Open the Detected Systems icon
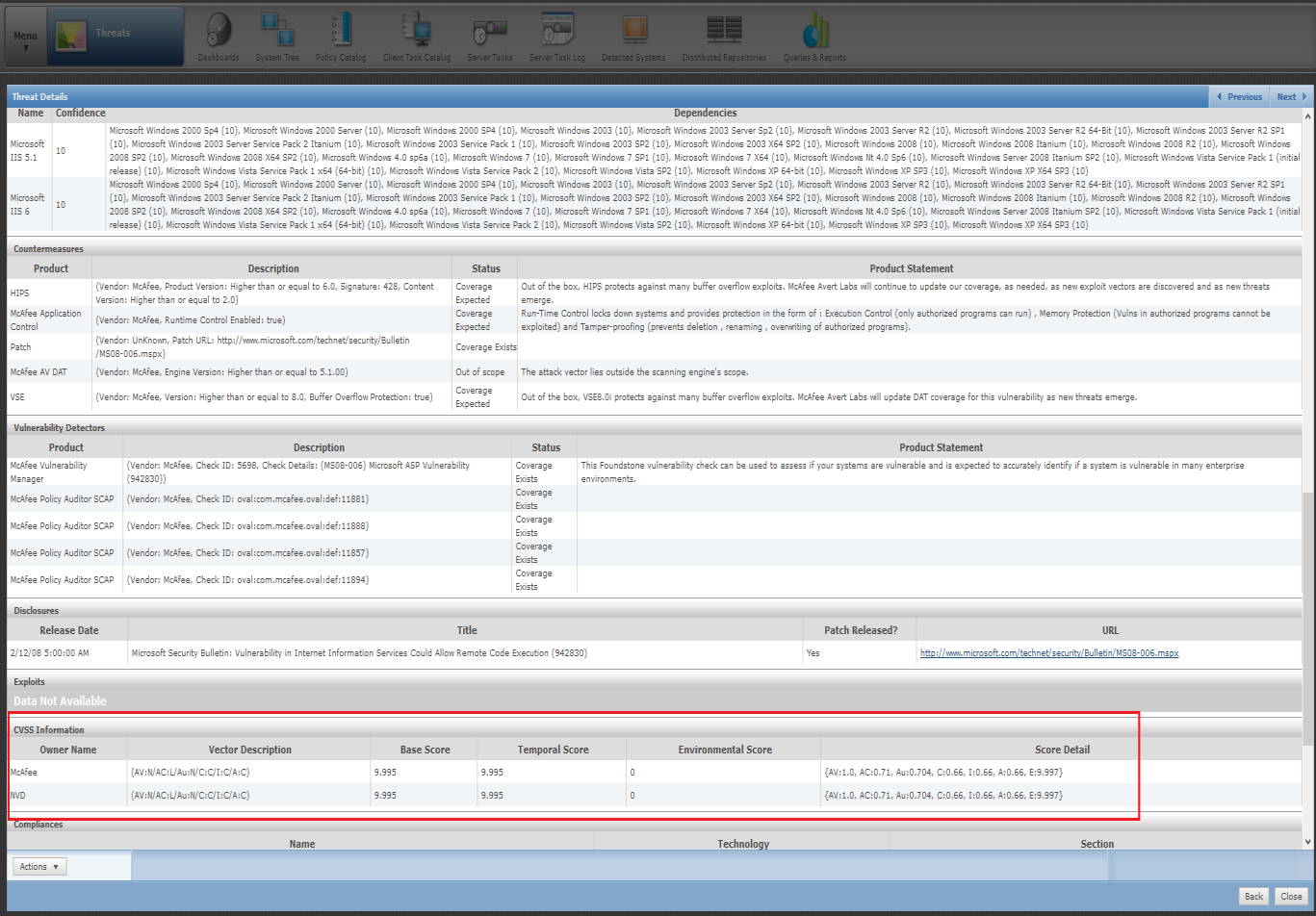Viewport: 1316px width, 916px height. click(x=633, y=38)
